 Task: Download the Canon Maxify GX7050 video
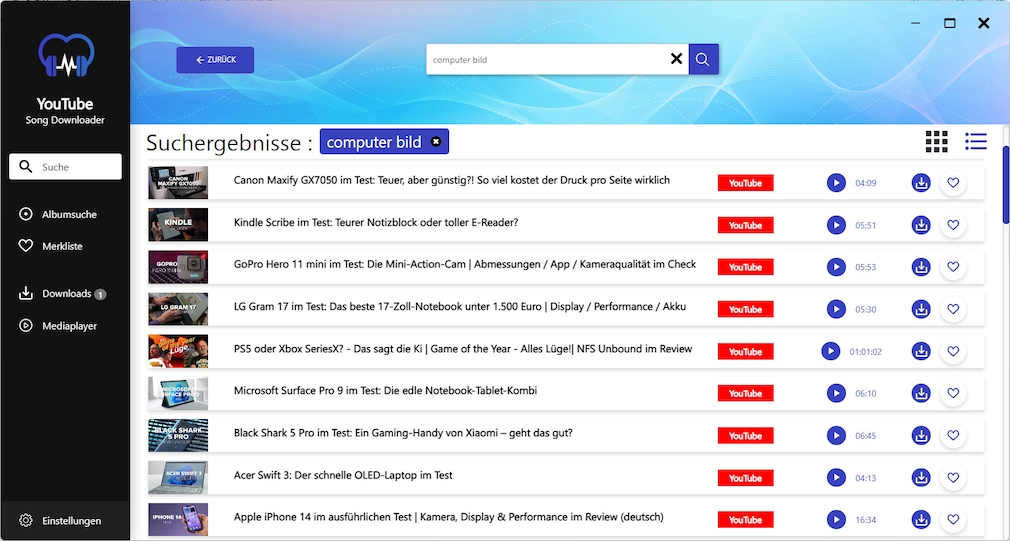point(921,183)
